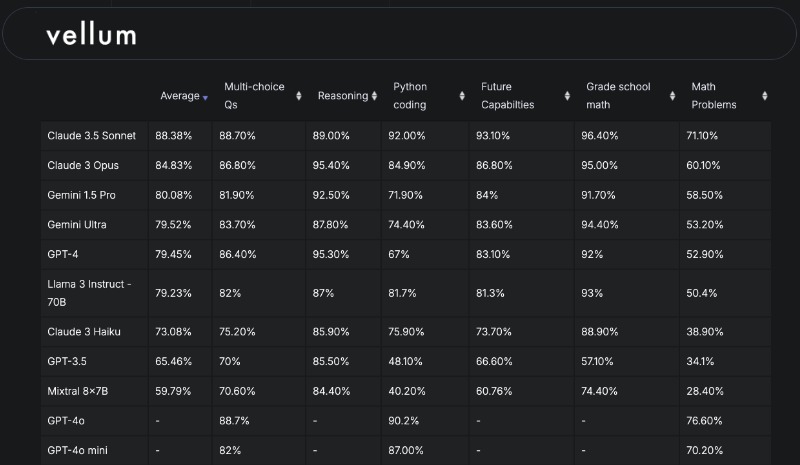Click Mixtral multi-choice value 70.60%
800x465 pixels.
point(237,391)
